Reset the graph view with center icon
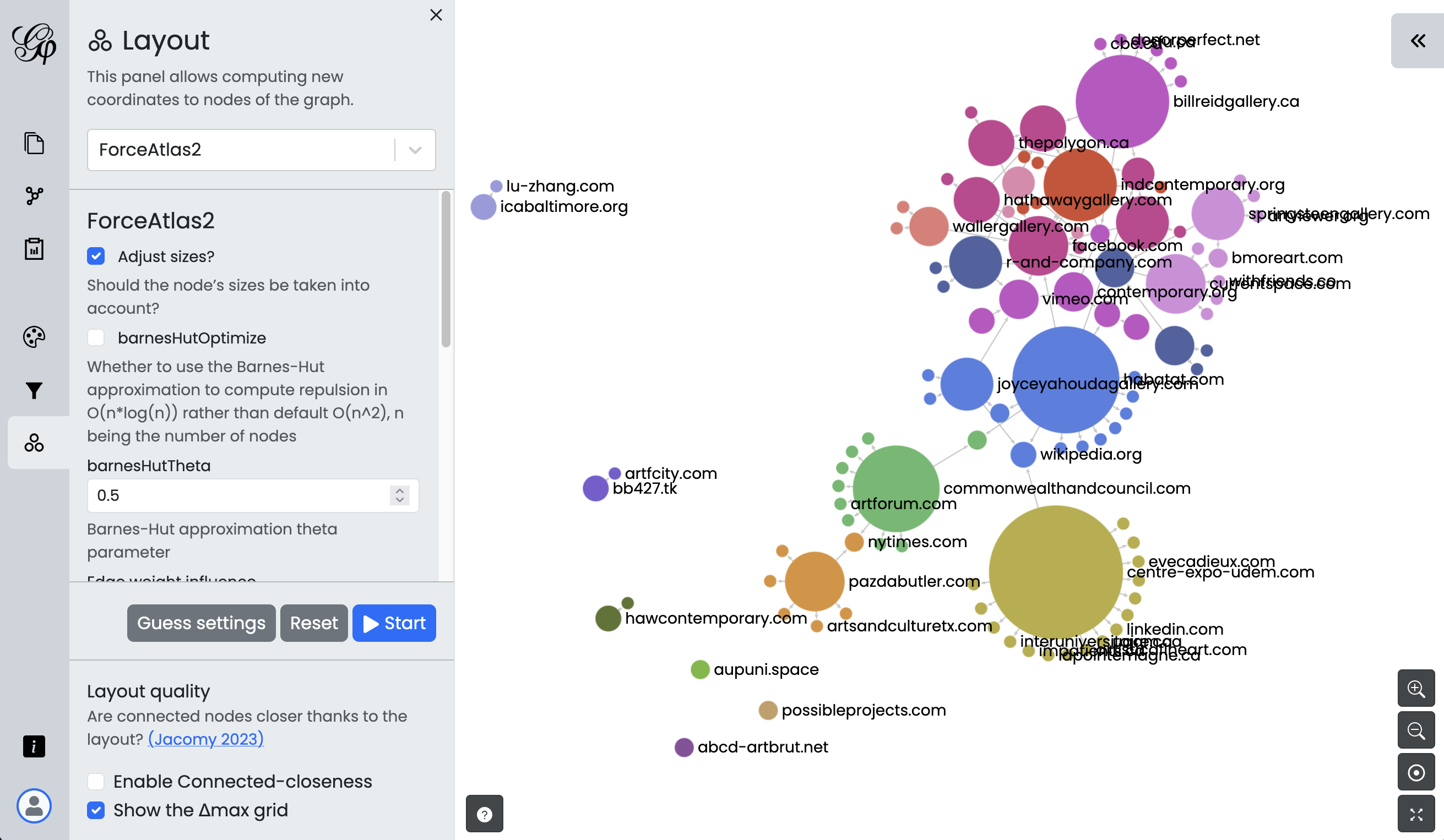This screenshot has width=1444, height=840. pyautogui.click(x=1415, y=772)
